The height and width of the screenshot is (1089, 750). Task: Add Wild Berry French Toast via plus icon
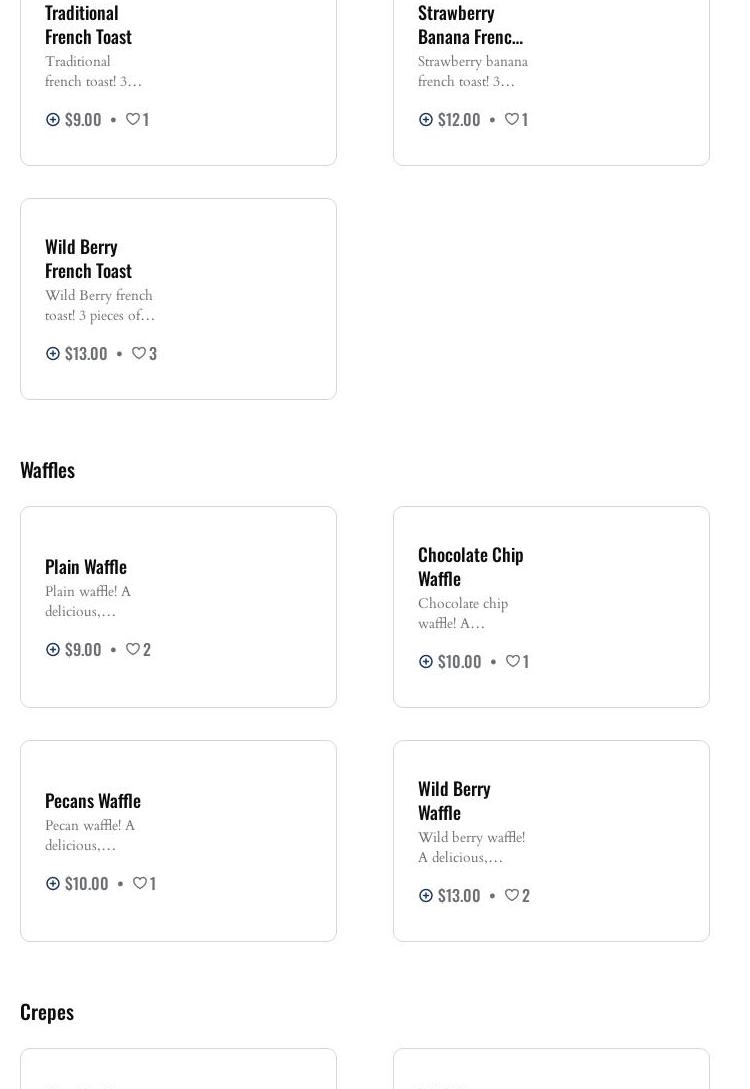pos(53,353)
